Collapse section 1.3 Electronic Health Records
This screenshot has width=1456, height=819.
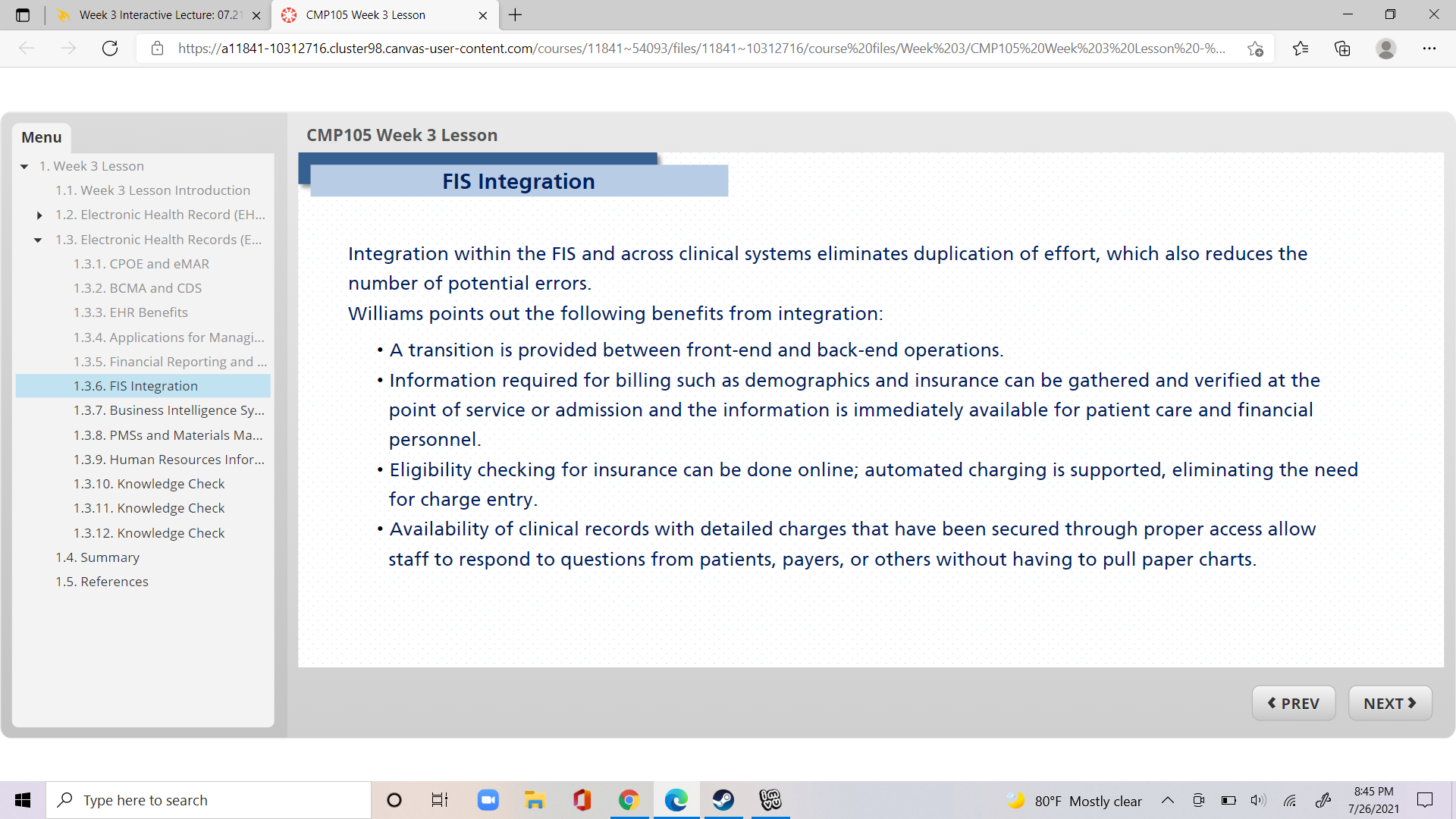point(38,240)
